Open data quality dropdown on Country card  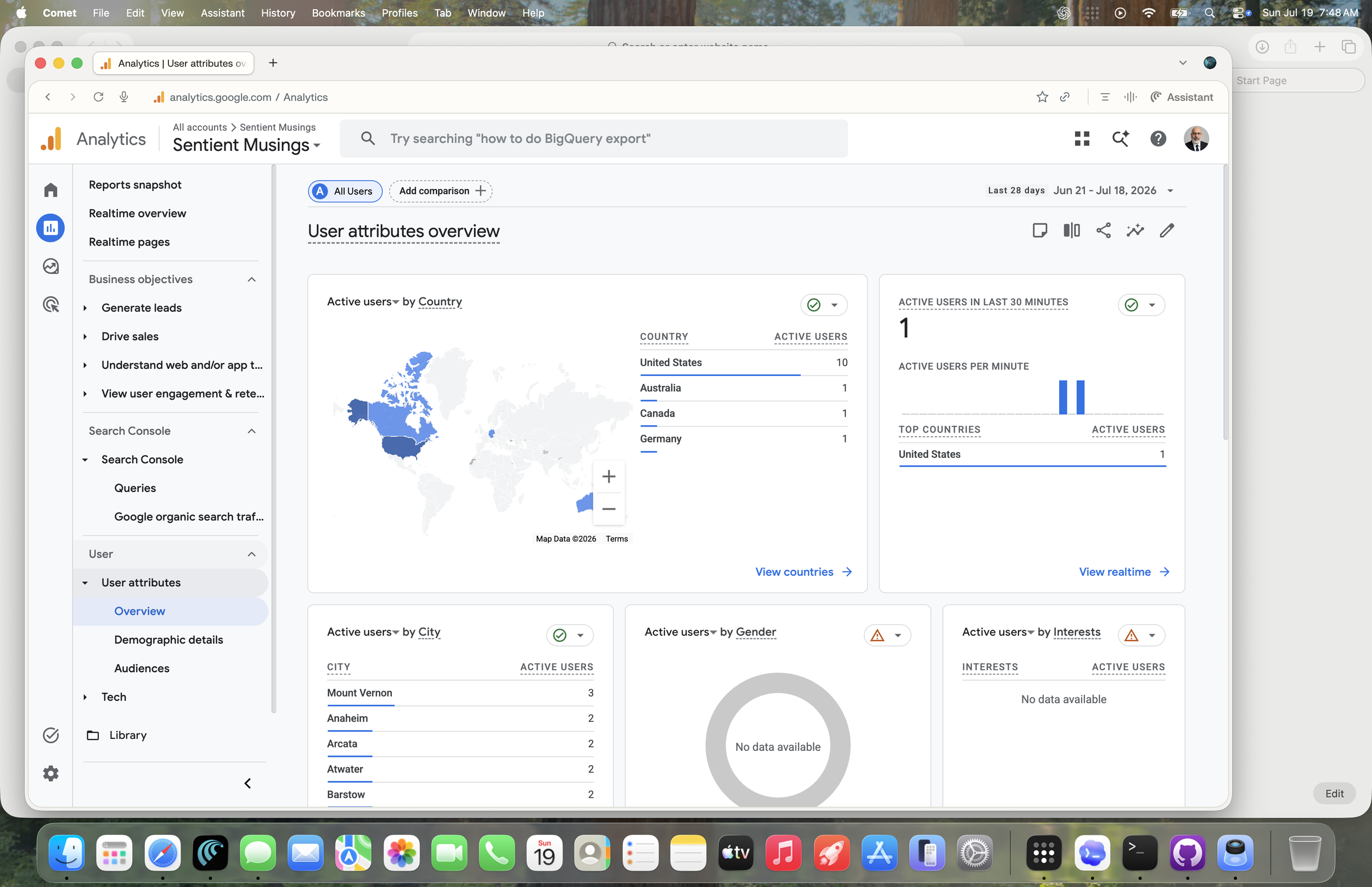824,305
